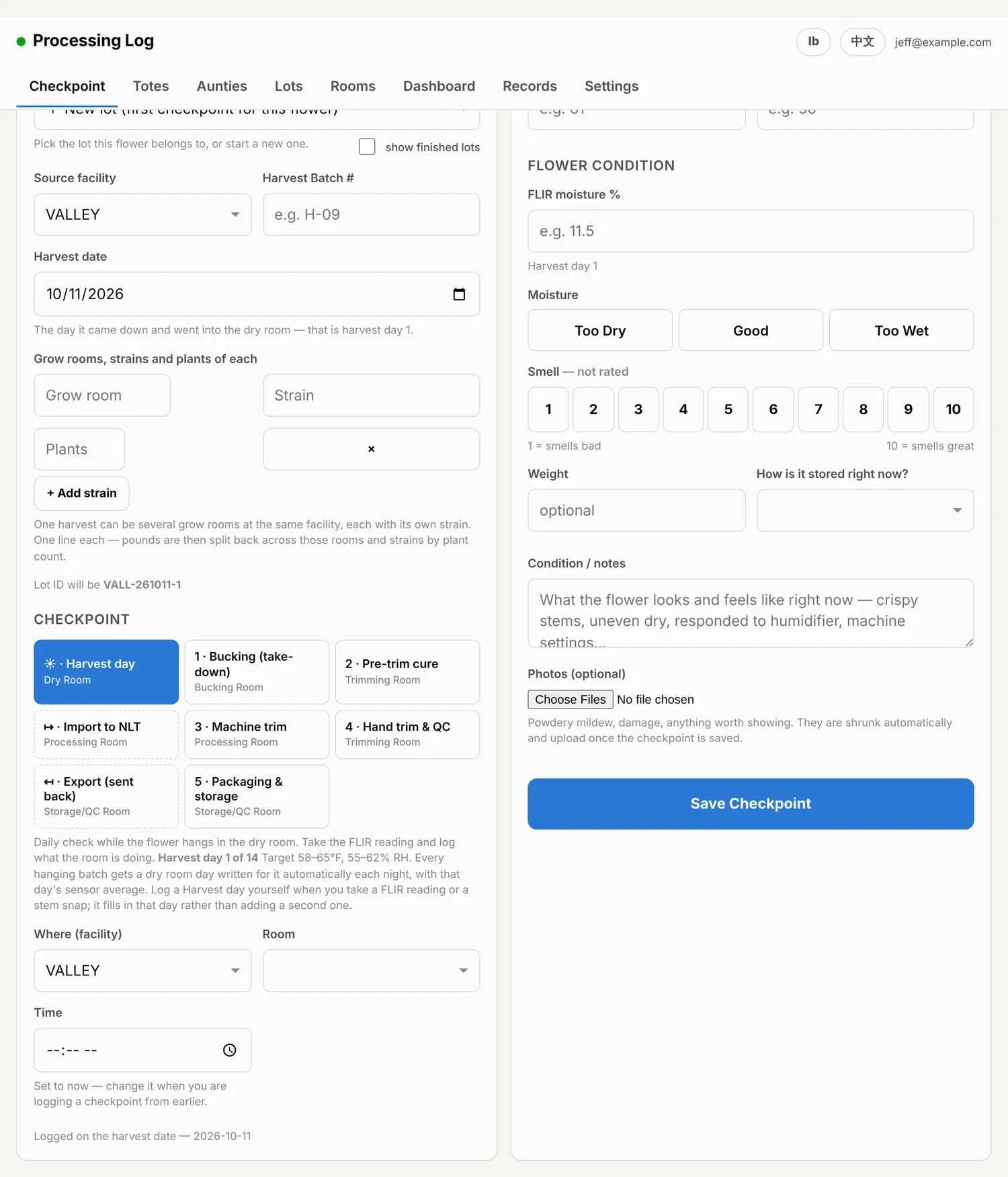Viewport: 1008px width, 1177px height.
Task: Open the Dashboard tab
Action: coord(439,86)
